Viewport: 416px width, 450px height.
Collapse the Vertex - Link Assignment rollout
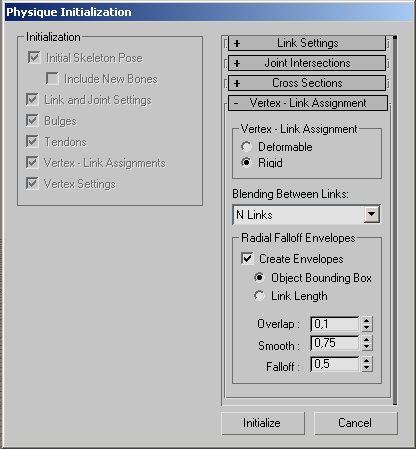(308, 103)
